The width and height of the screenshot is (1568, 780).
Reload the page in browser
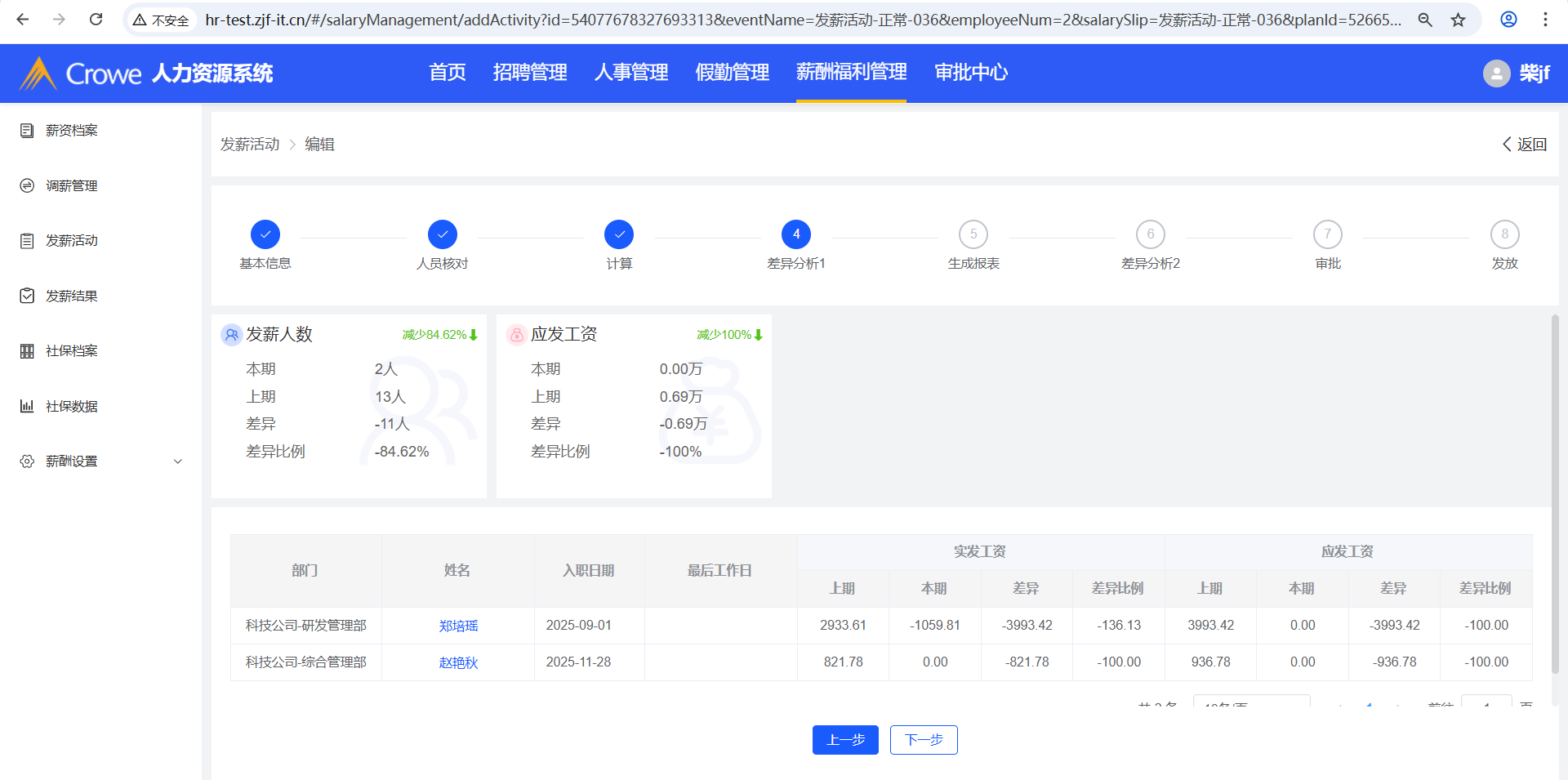(96, 20)
